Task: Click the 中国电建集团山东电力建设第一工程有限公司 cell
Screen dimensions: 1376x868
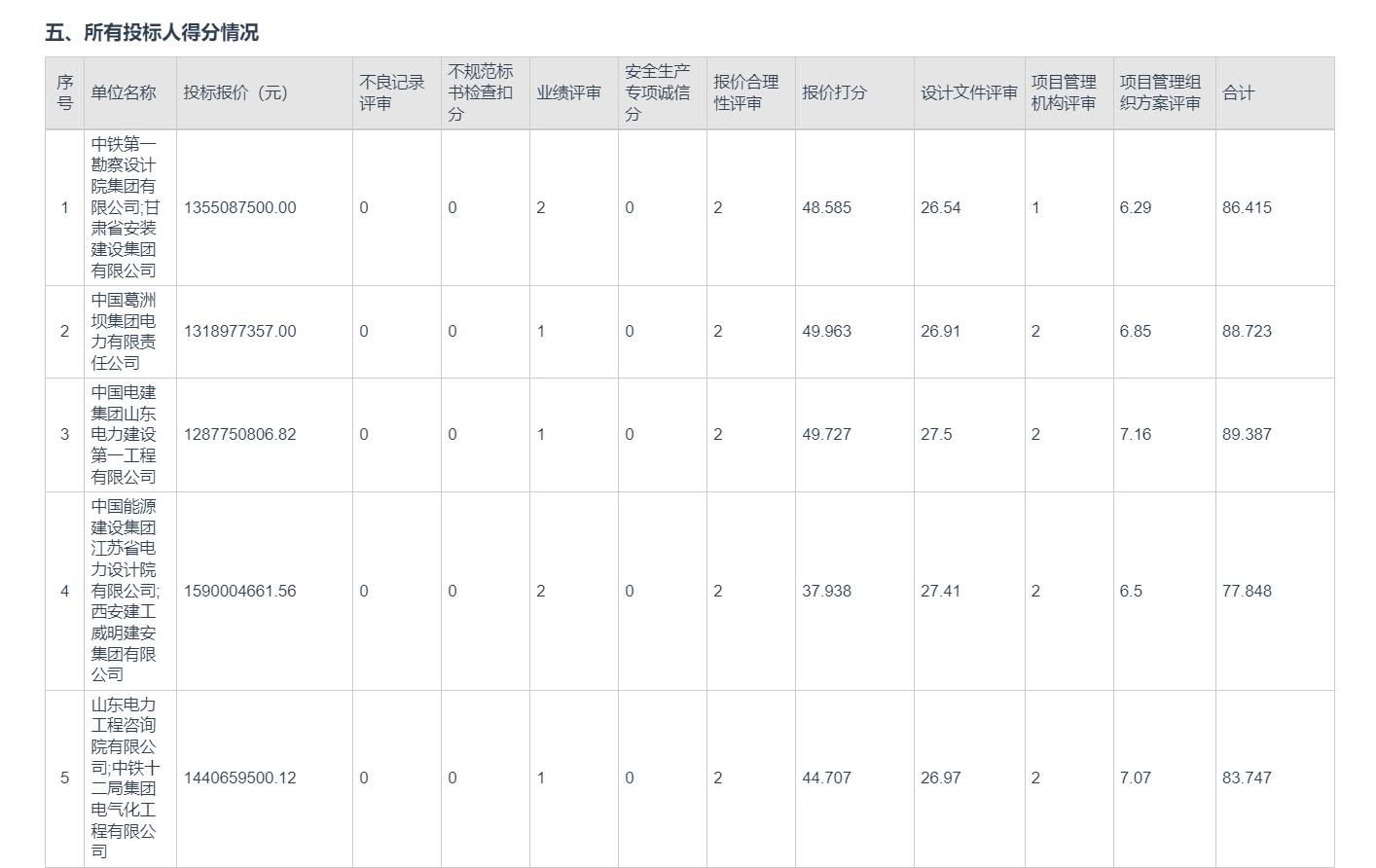Action: (x=124, y=435)
